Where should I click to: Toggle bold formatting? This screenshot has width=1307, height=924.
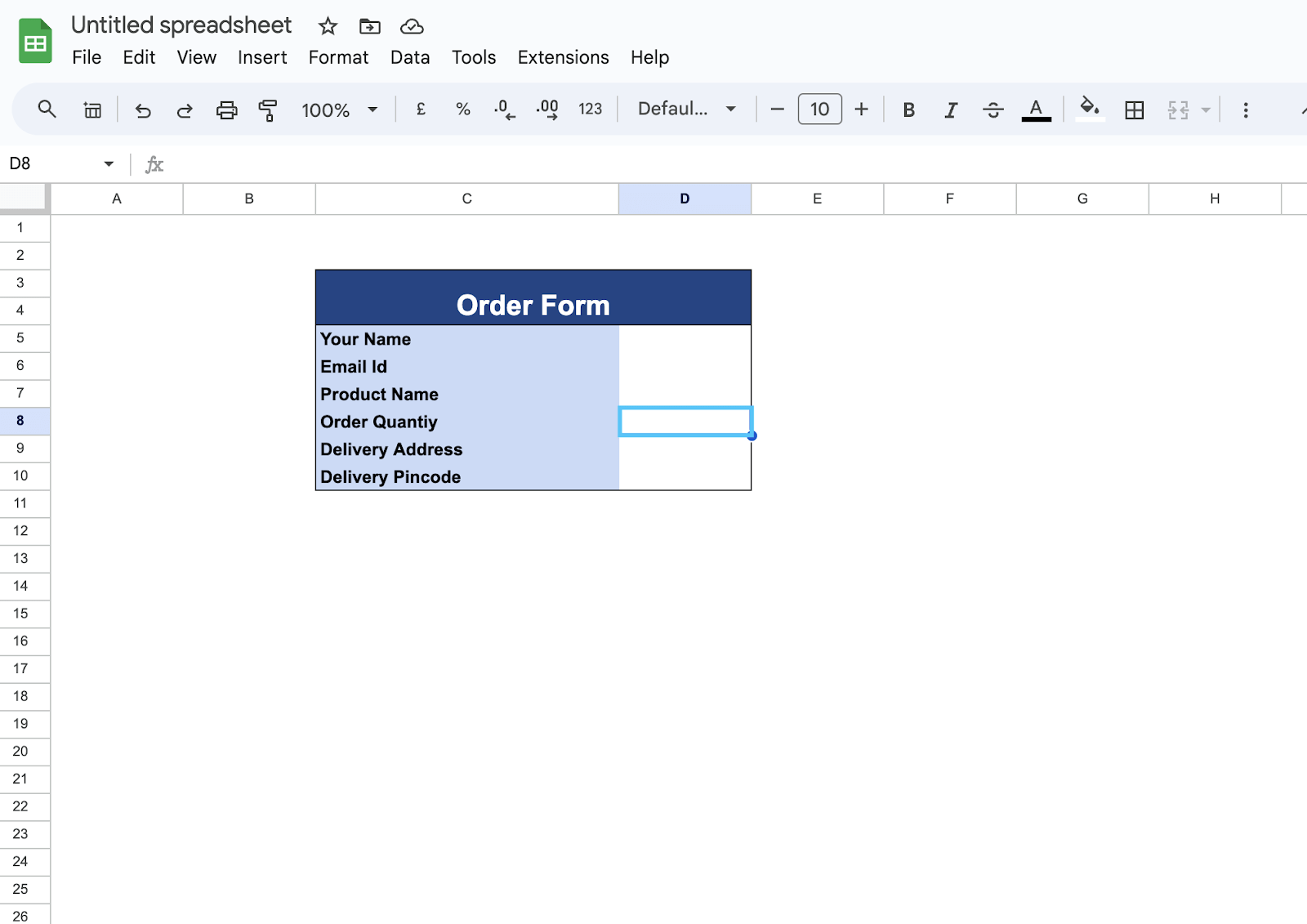908,109
